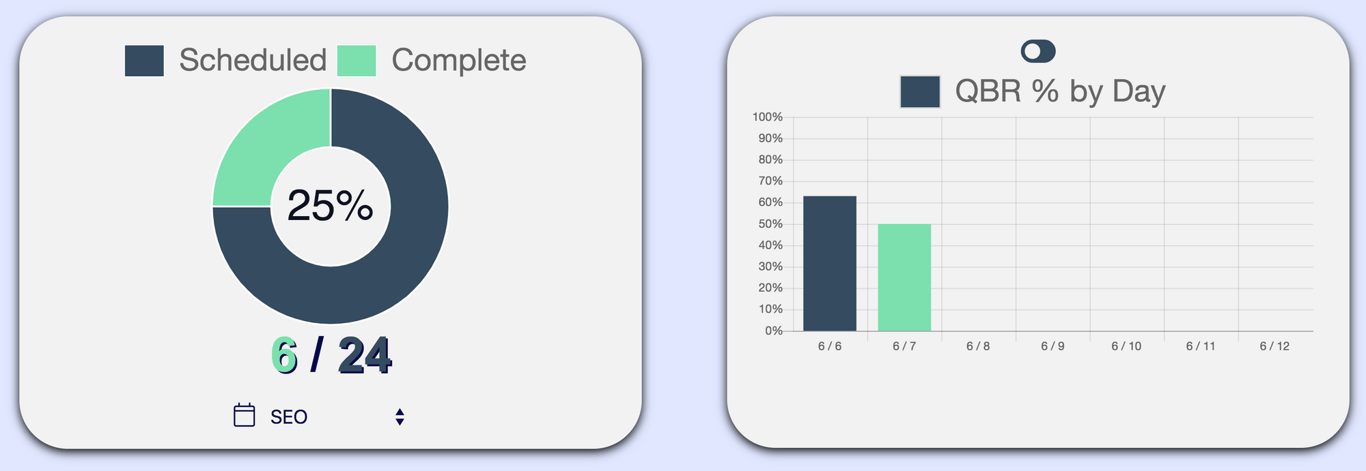The height and width of the screenshot is (471, 1366).
Task: Click the number 24 scheduled total
Action: point(365,356)
